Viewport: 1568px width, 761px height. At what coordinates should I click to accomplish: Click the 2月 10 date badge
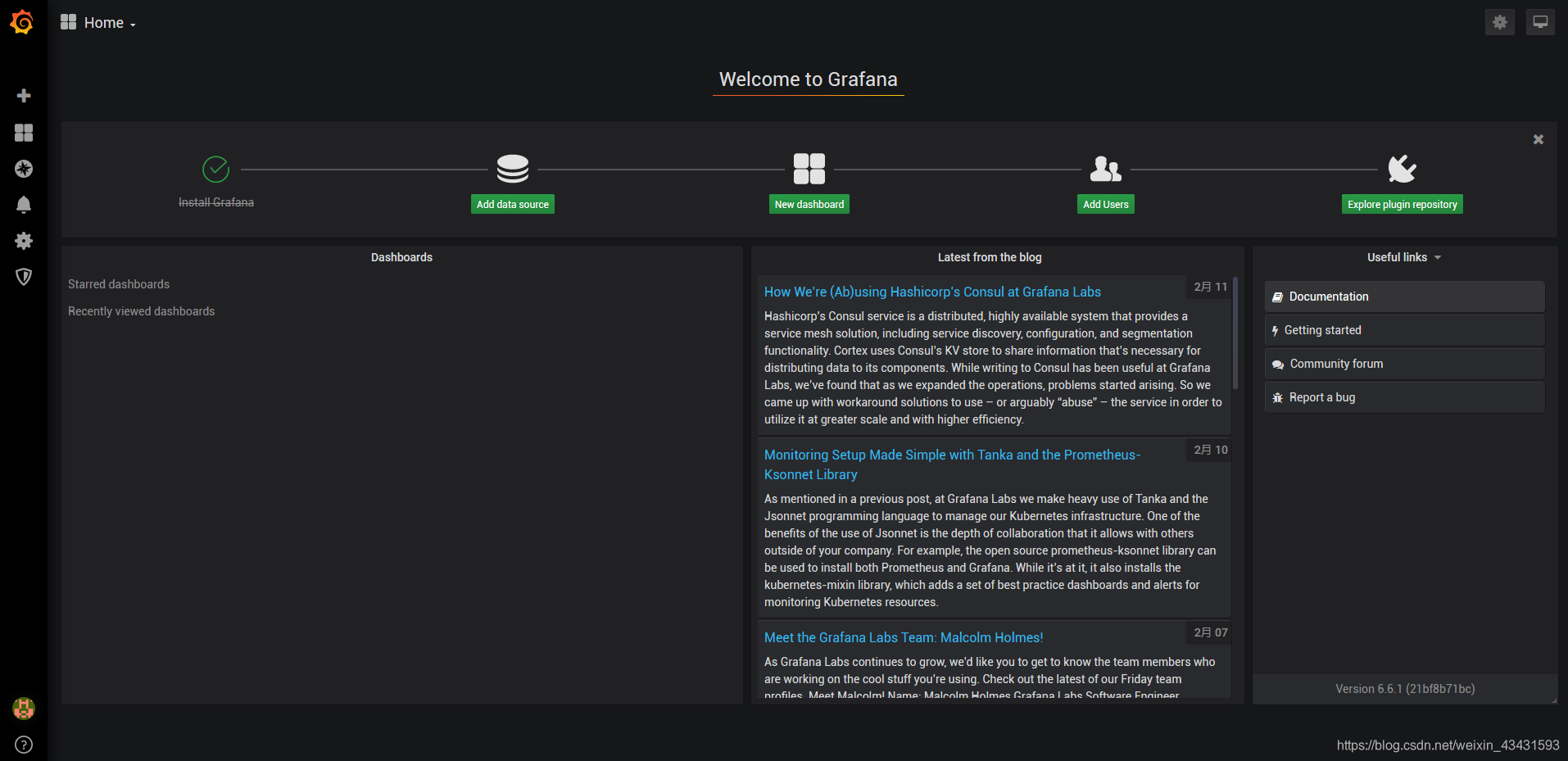click(1211, 450)
